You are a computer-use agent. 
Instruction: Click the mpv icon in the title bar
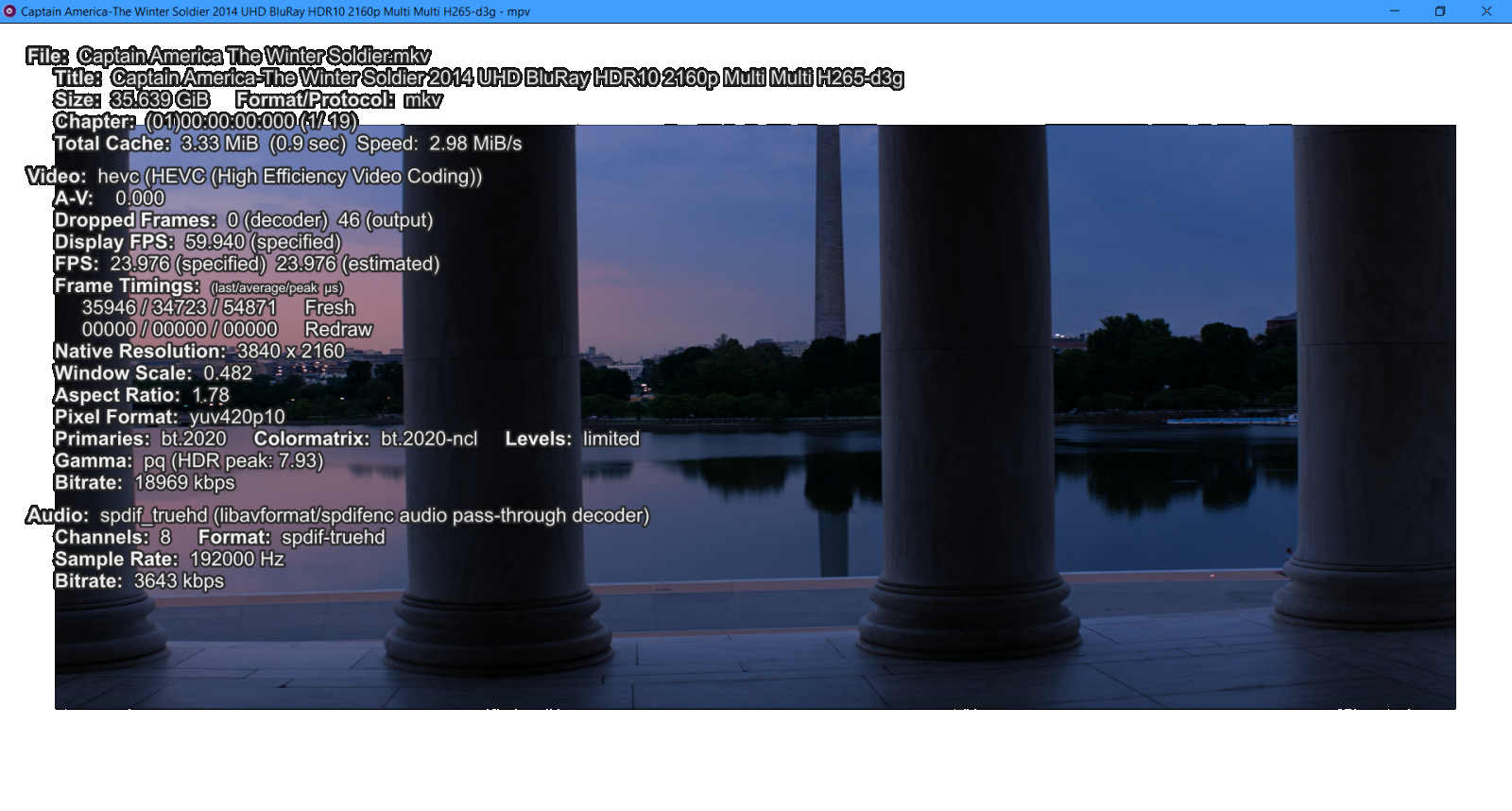coord(9,11)
